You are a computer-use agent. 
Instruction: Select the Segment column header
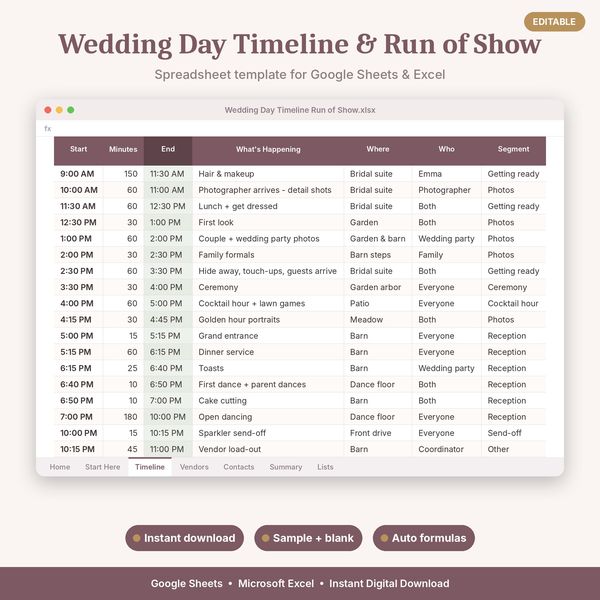click(514, 149)
